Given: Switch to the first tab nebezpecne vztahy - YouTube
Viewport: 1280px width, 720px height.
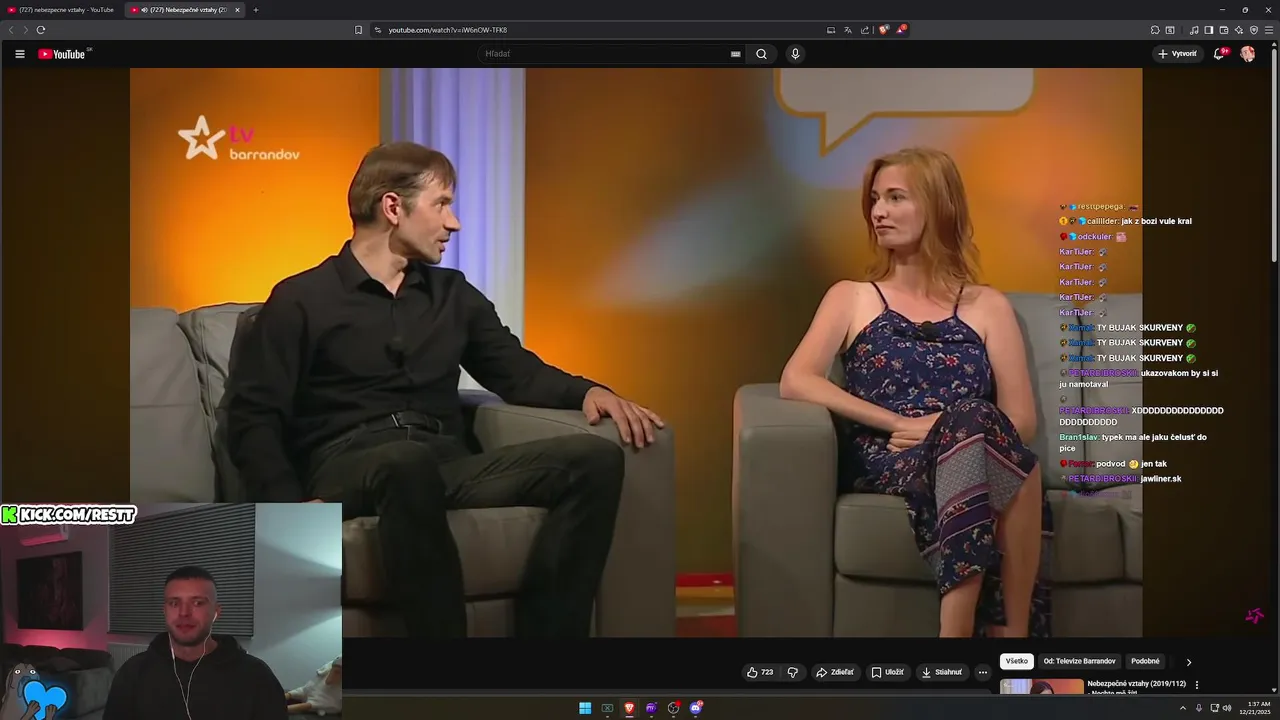Looking at the screenshot, I should coord(60,10).
